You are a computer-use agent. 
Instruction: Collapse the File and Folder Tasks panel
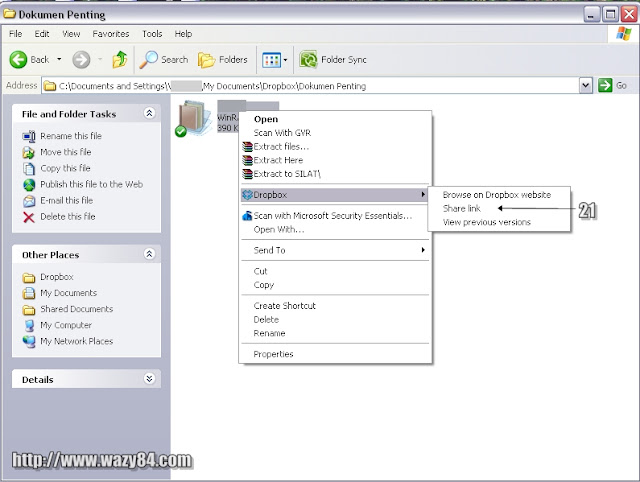(x=149, y=113)
